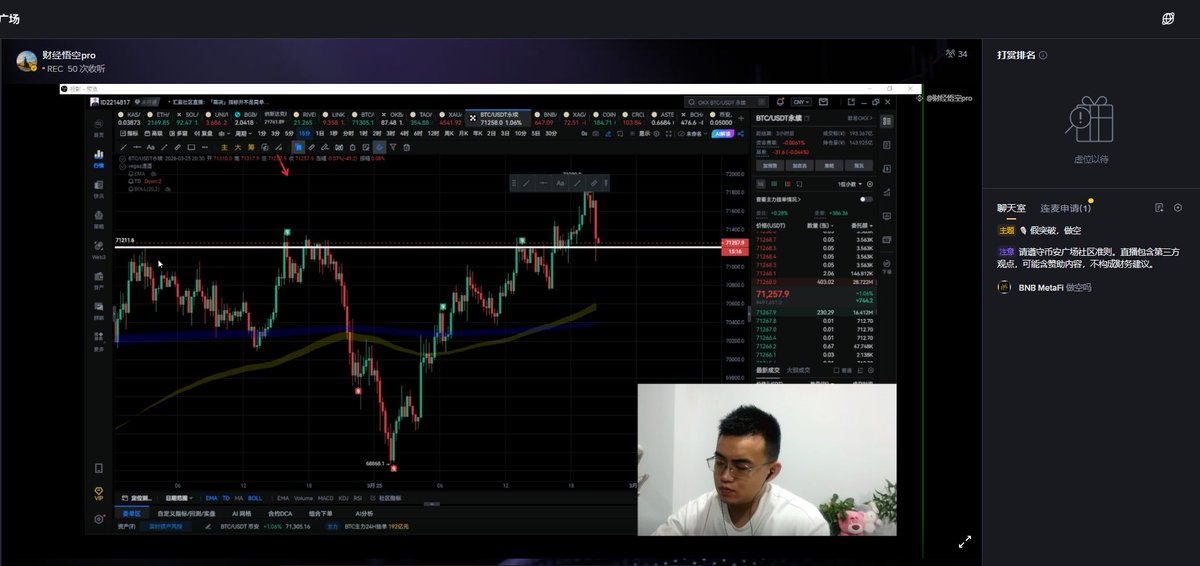Open the 周期 period dropdown
Screen dimensions: 1200x566
coord(243,133)
